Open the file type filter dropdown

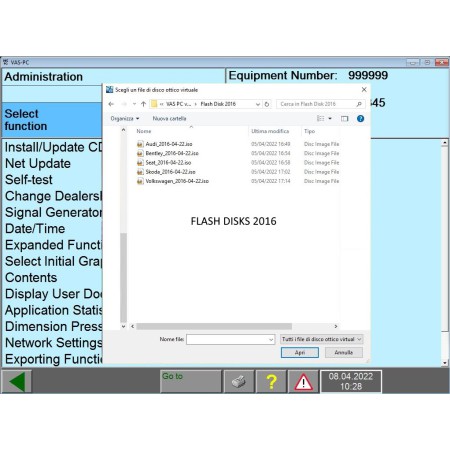[322, 339]
